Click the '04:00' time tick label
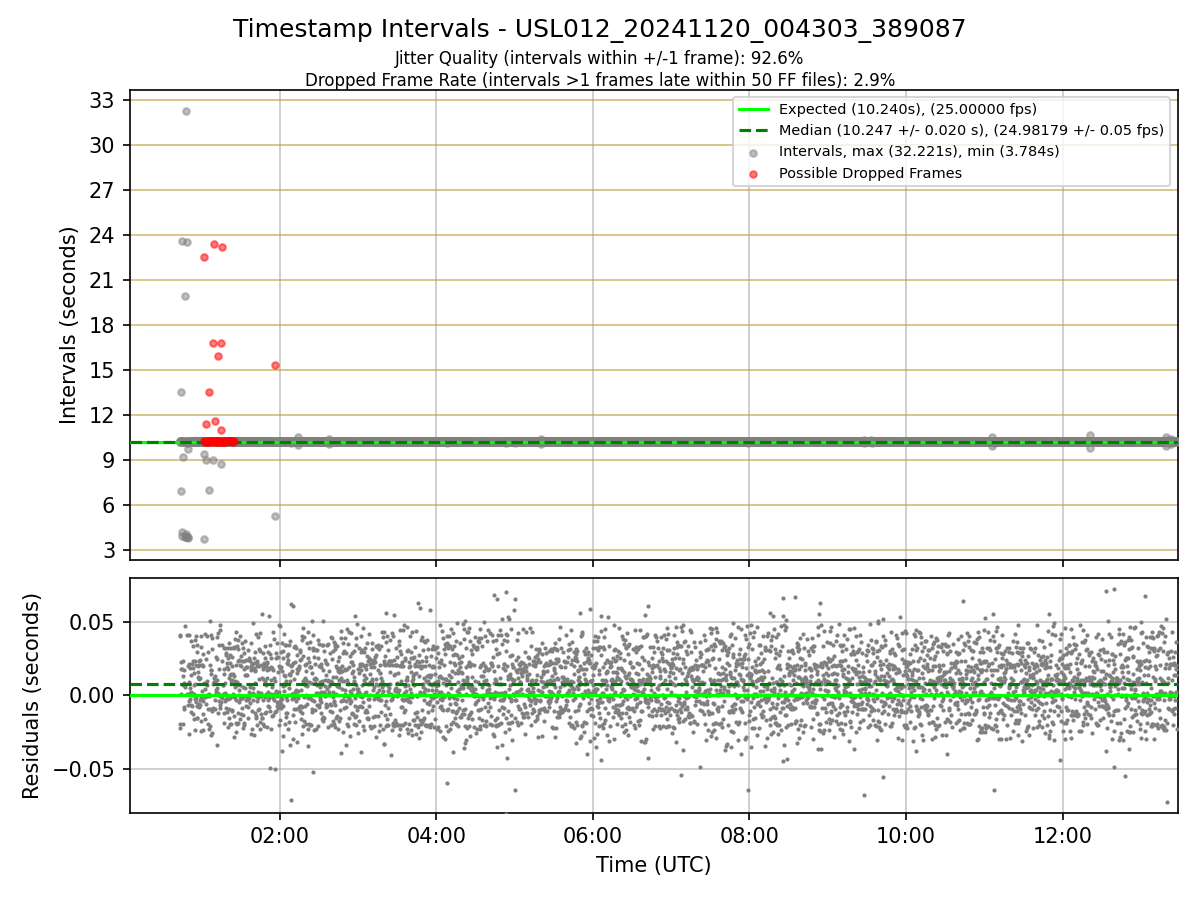The image size is (1200, 900). (x=436, y=835)
